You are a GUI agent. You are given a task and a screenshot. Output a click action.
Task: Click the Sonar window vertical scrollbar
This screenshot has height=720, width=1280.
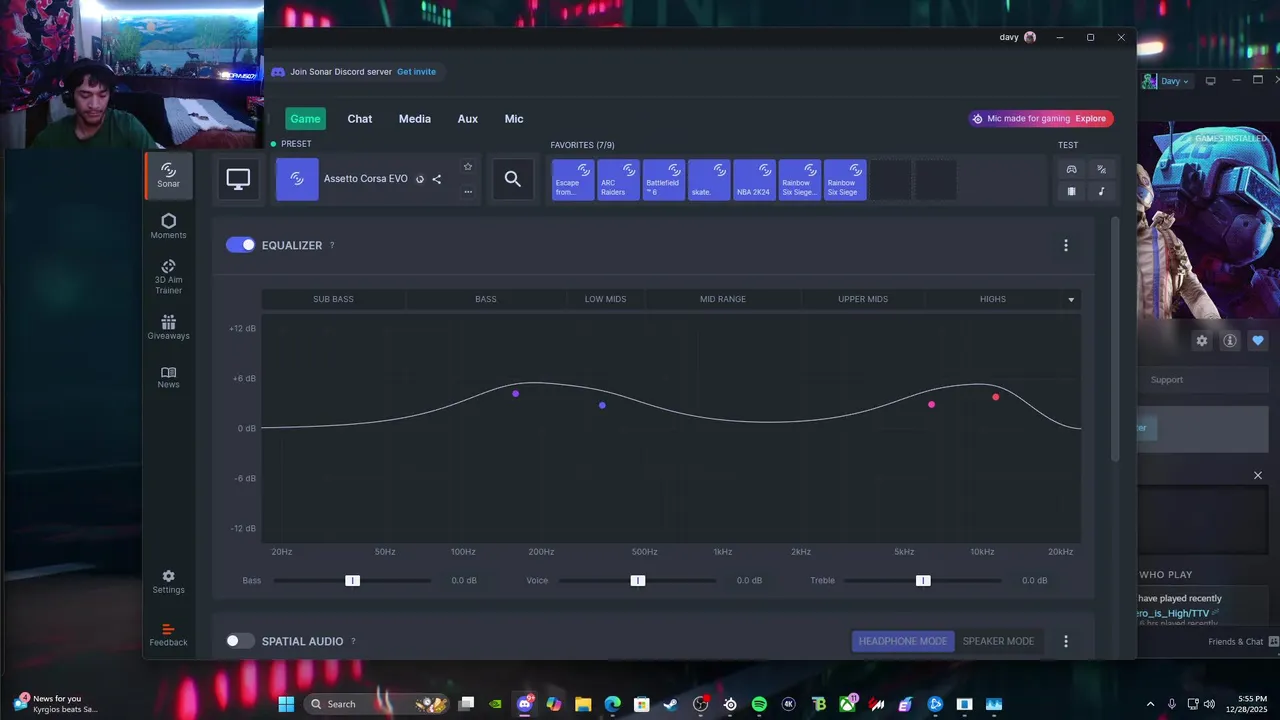coord(1116,340)
